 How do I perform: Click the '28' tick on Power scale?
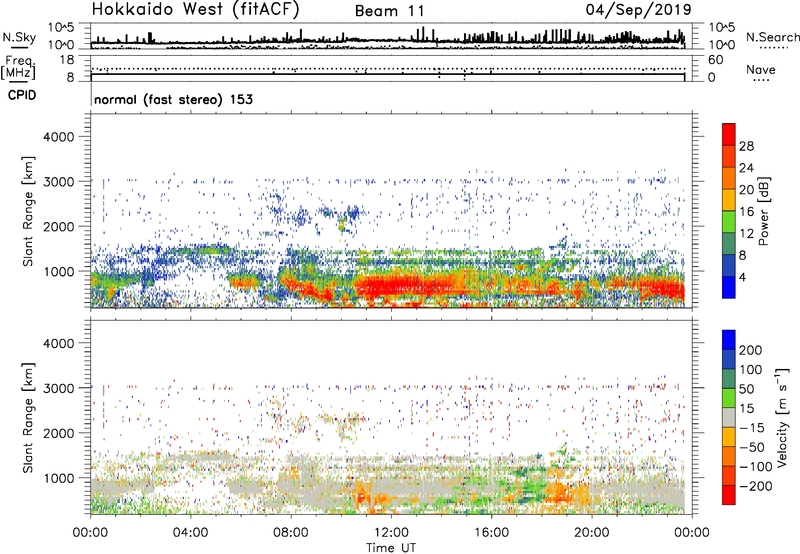click(746, 146)
